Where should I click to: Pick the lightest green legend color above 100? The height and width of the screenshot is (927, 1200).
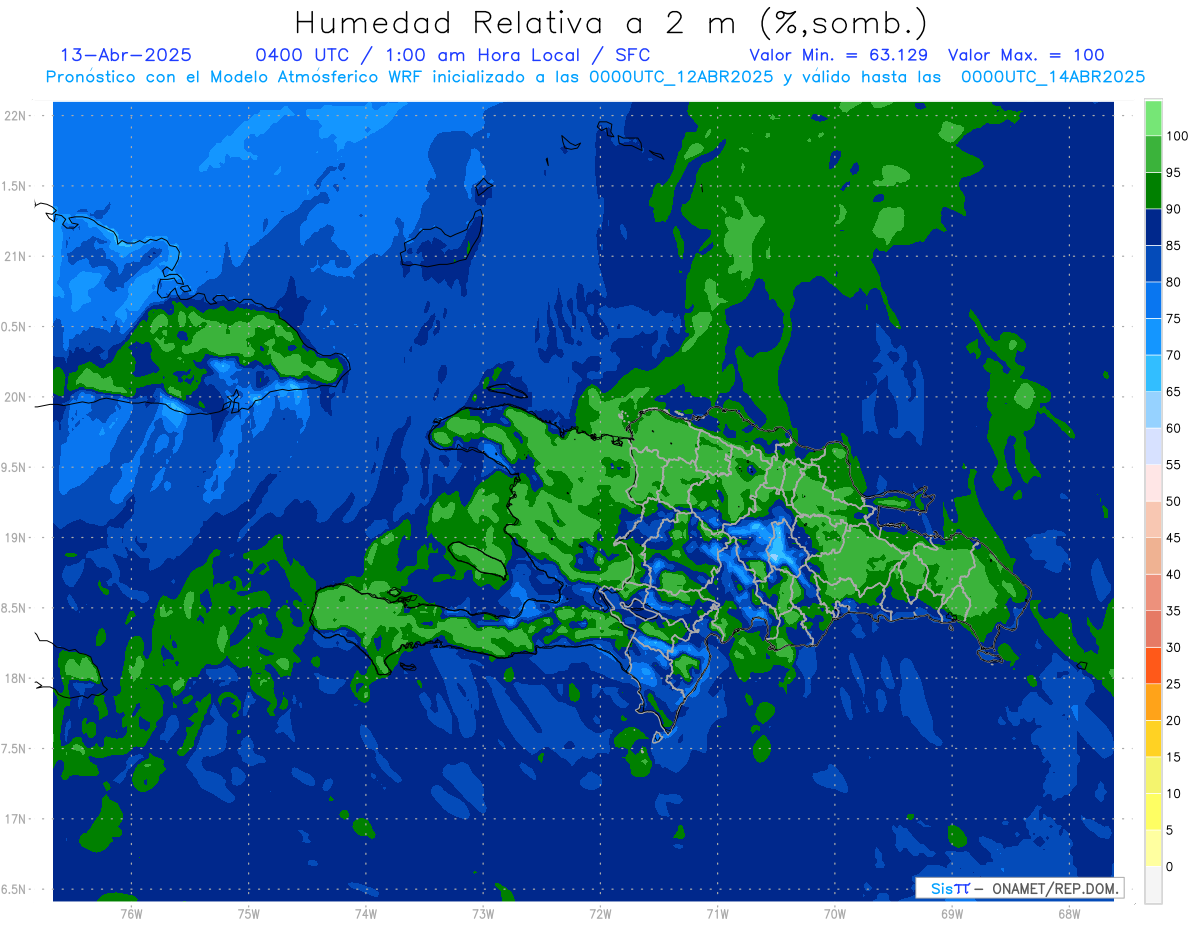point(1153,118)
